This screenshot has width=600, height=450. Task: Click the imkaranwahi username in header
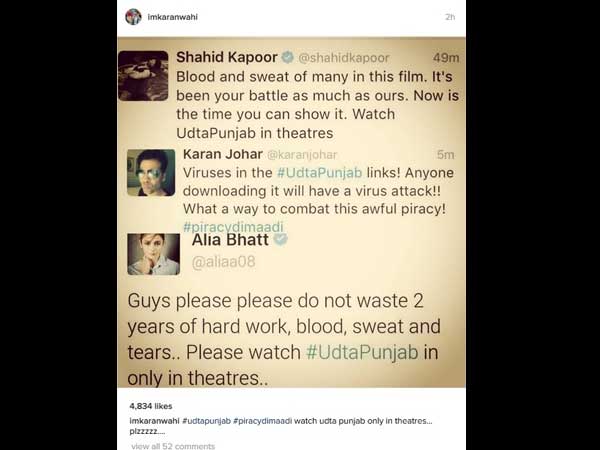[x=173, y=17]
